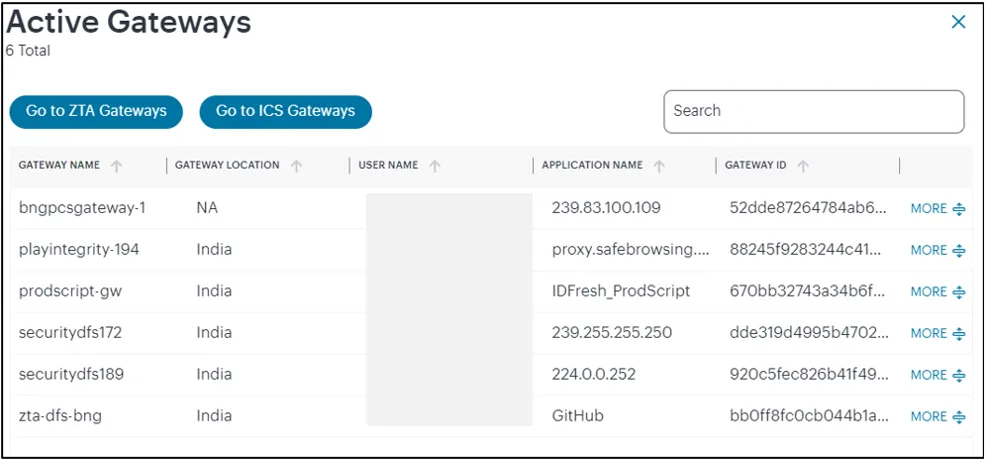Sort by Gateway Location arrow icon
This screenshot has width=985, height=459.
[x=297, y=166]
